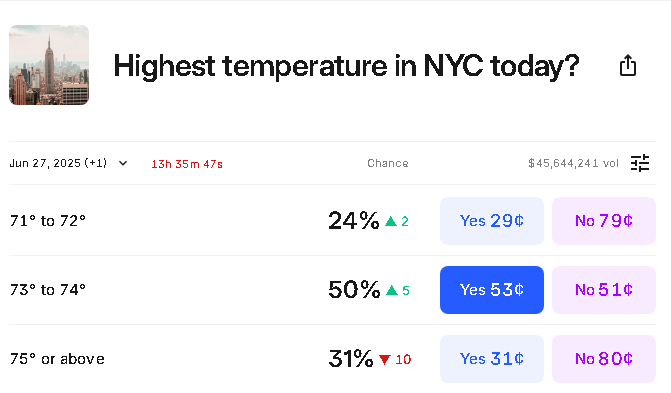Select Yes 29¢ for 71° to 72°
This screenshot has height=393, width=671.
click(492, 221)
